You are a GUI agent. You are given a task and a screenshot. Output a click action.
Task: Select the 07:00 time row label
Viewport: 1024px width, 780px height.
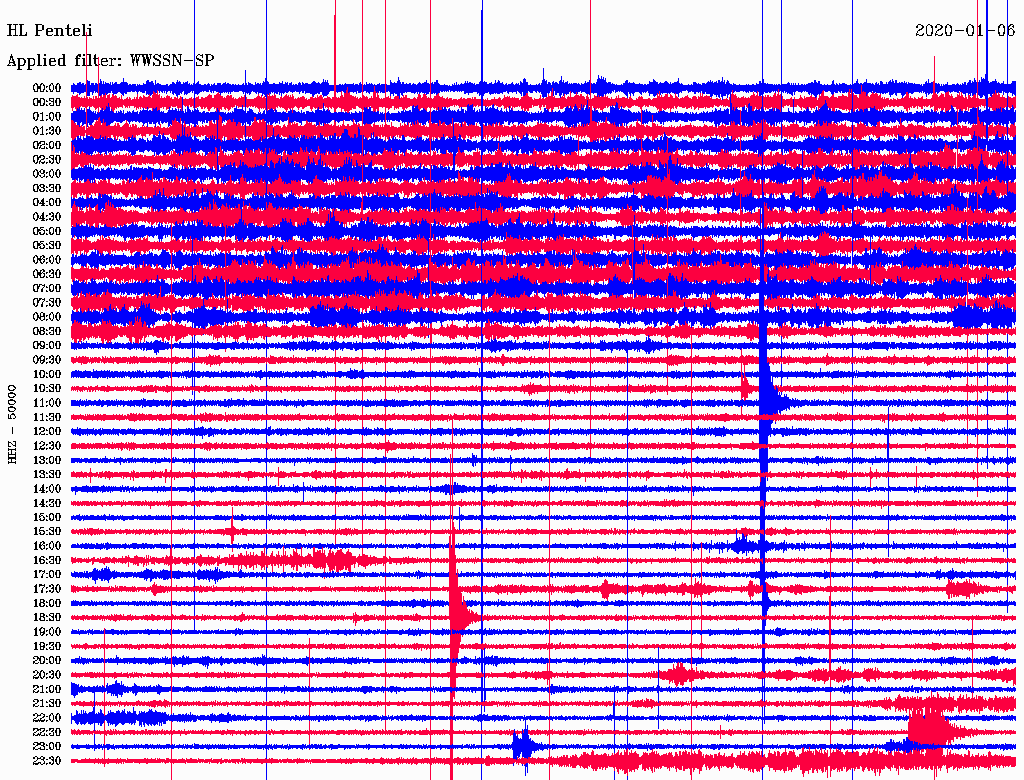click(47, 289)
